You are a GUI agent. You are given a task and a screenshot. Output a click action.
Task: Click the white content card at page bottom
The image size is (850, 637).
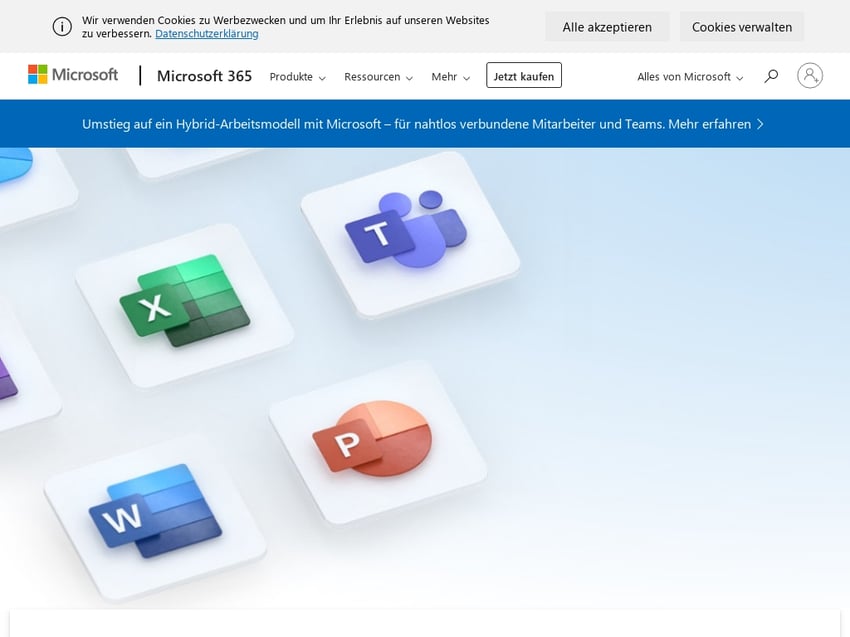(424, 624)
